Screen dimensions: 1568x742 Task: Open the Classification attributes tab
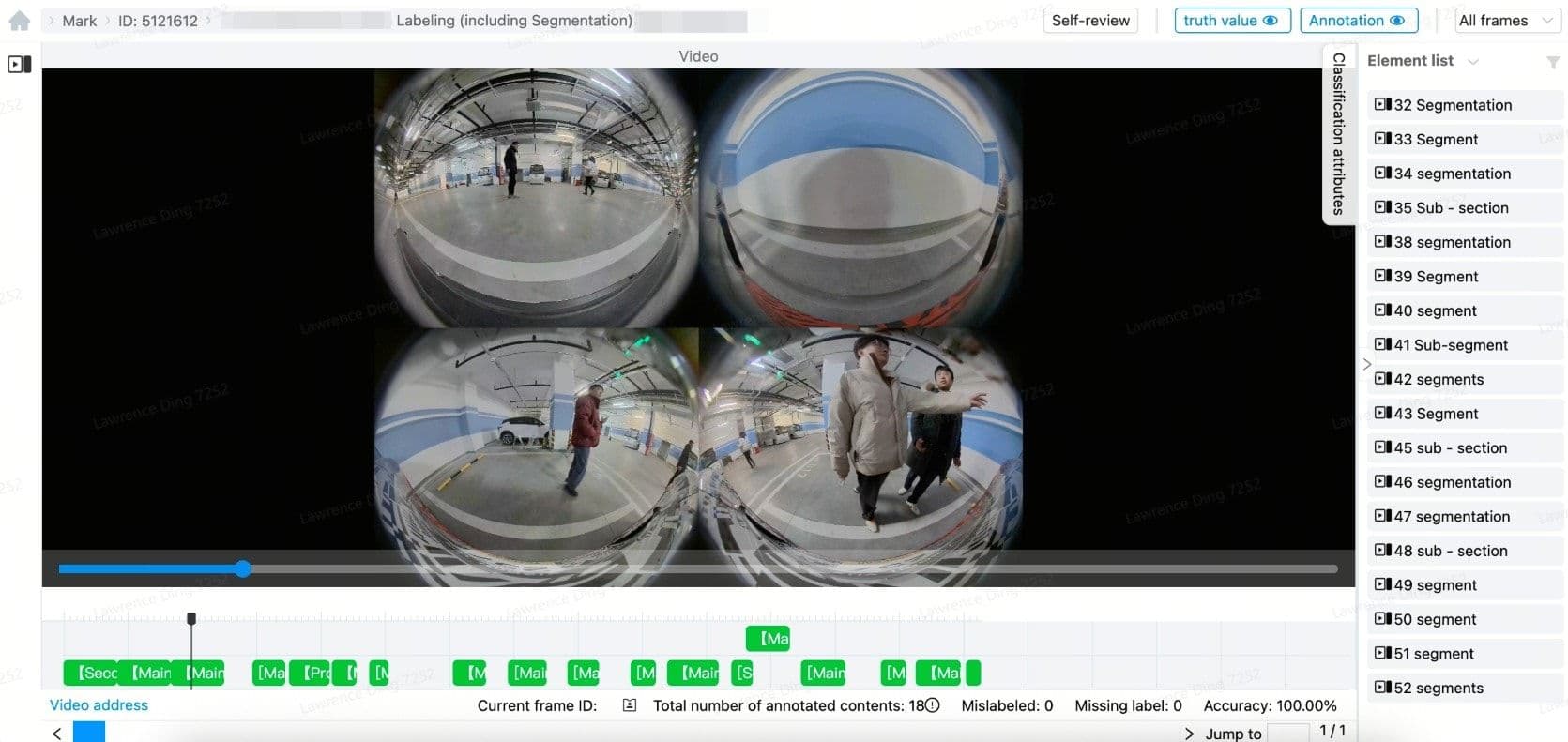(x=1338, y=133)
